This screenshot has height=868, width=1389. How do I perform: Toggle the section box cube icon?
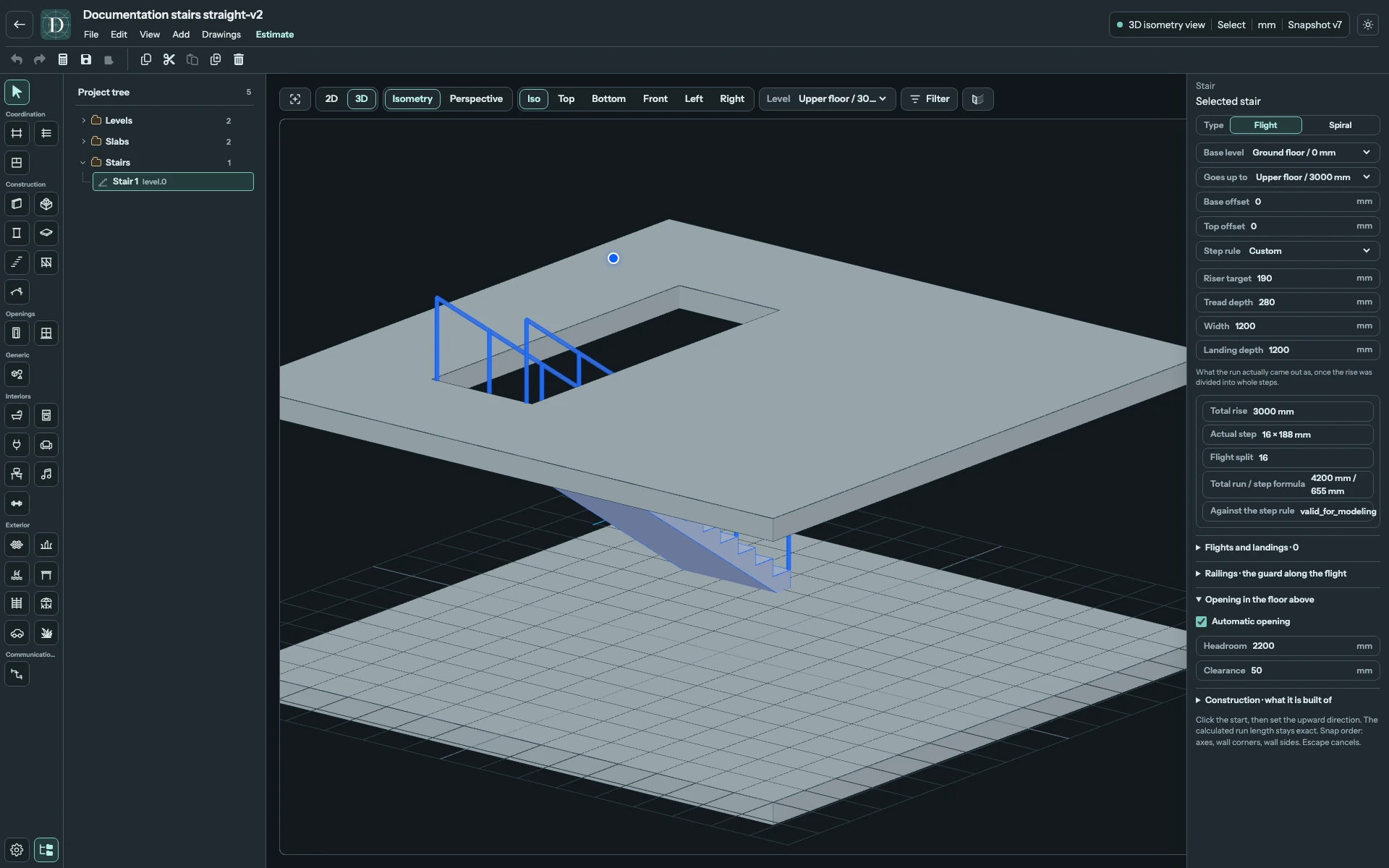(x=977, y=99)
